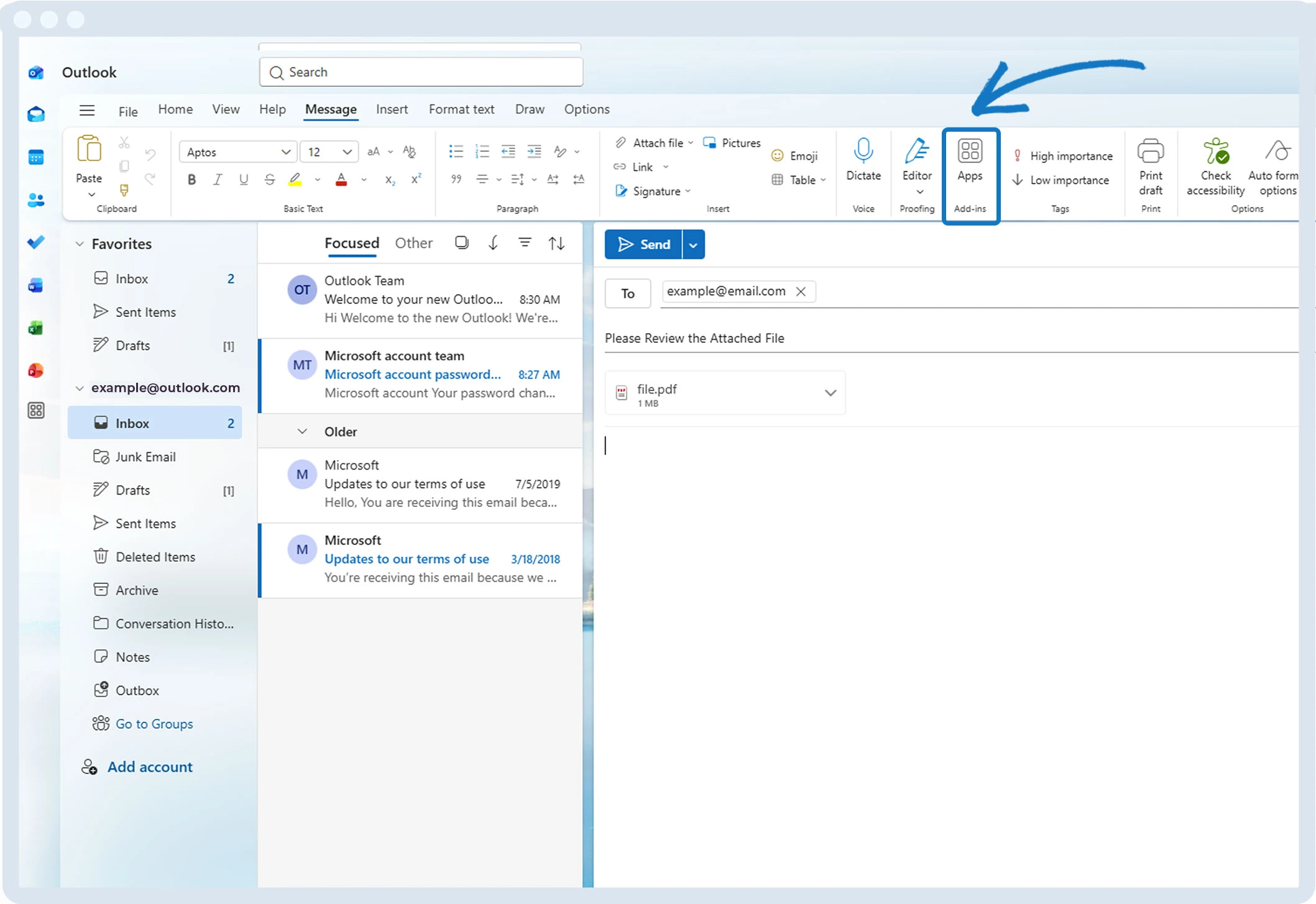
Task: Choose red font color
Action: (x=341, y=180)
